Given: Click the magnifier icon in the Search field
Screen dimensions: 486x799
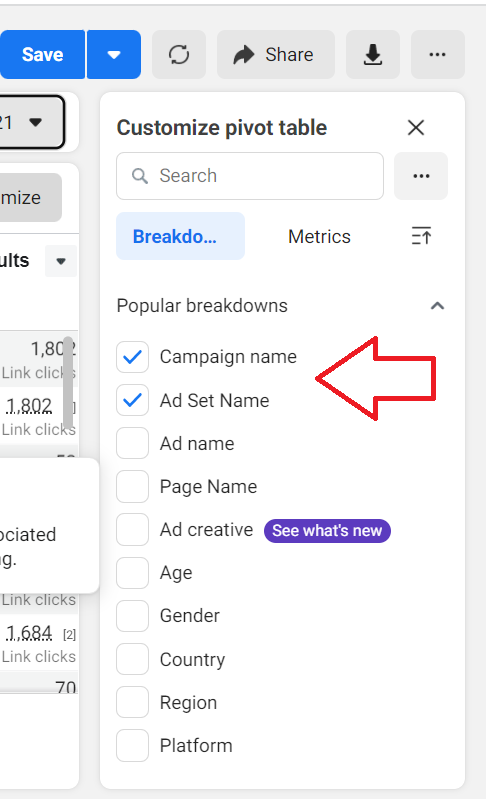Looking at the screenshot, I should click(140, 176).
